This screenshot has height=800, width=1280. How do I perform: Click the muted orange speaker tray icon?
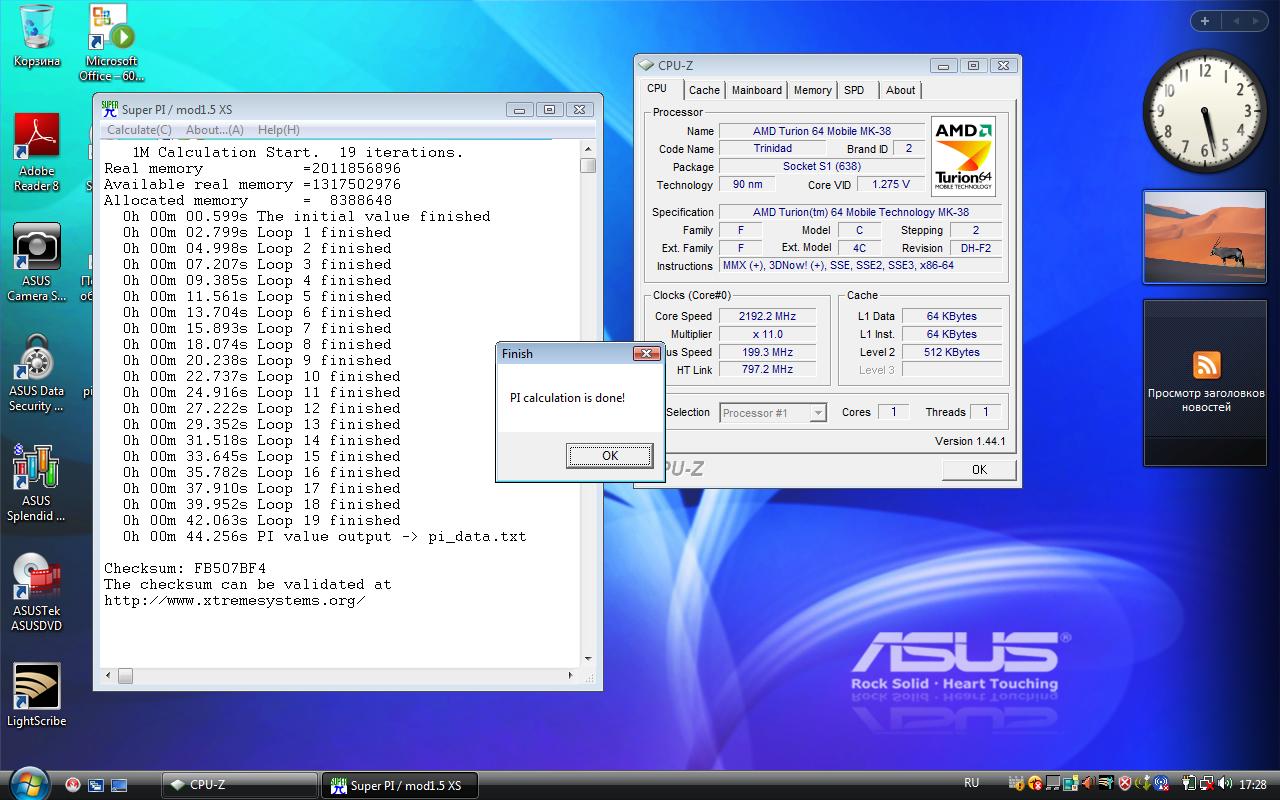point(1088,783)
